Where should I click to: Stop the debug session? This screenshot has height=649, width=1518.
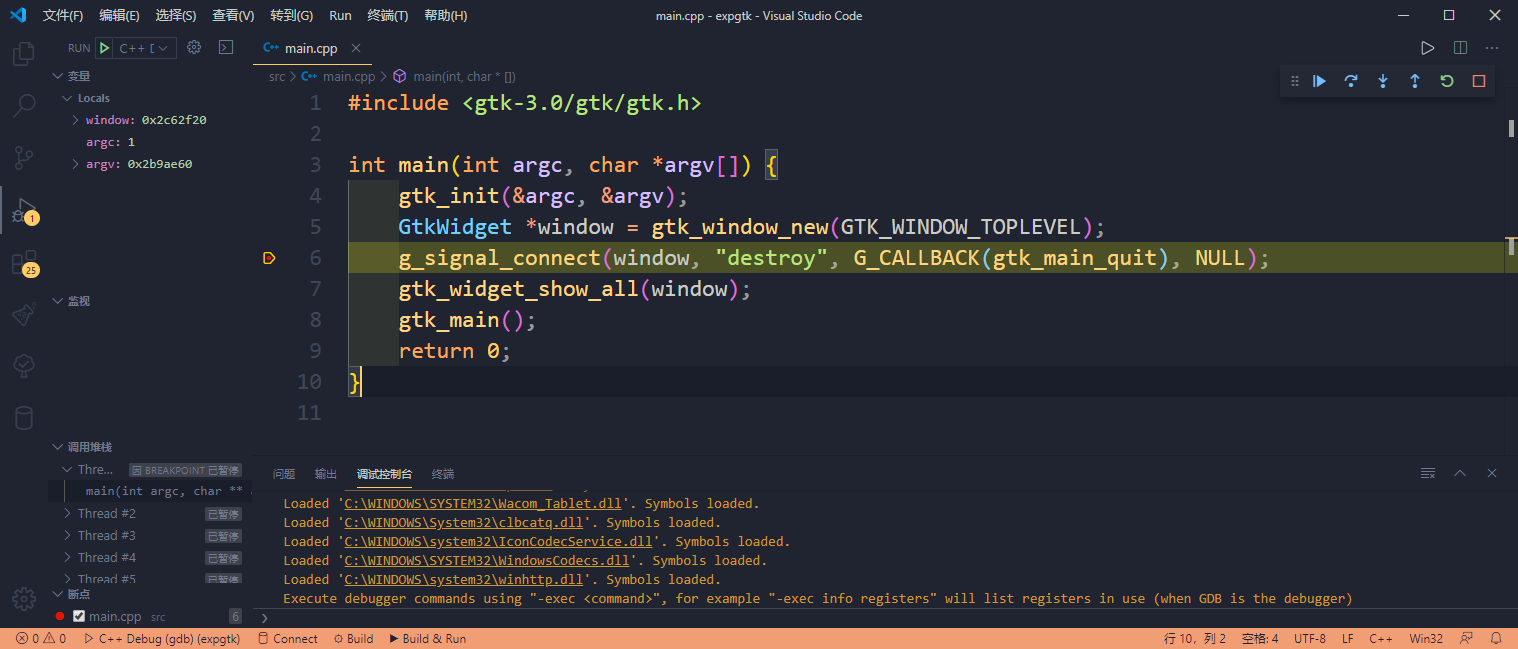tap(1478, 81)
